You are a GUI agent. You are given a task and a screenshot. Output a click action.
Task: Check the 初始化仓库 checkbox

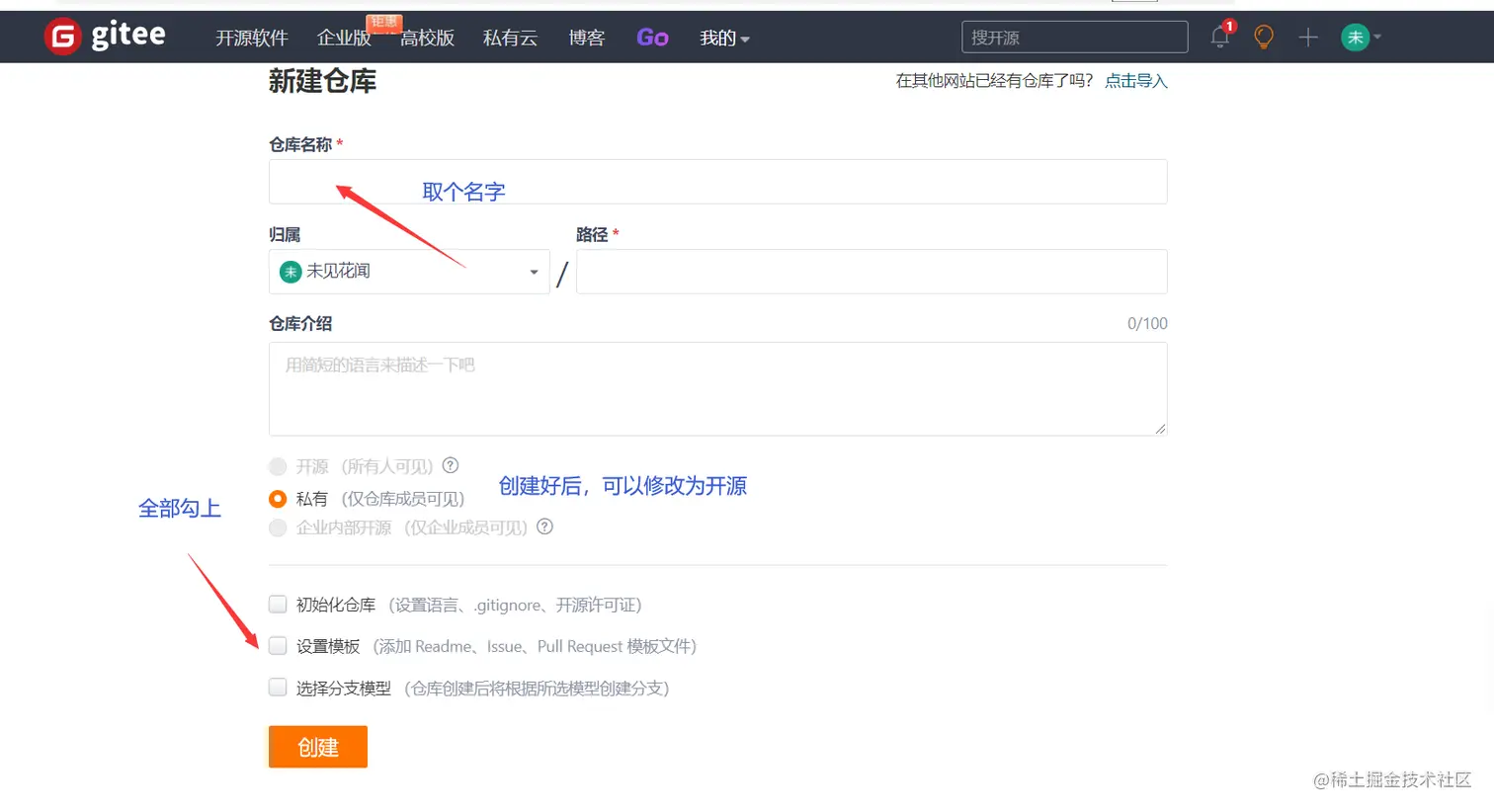coord(278,604)
